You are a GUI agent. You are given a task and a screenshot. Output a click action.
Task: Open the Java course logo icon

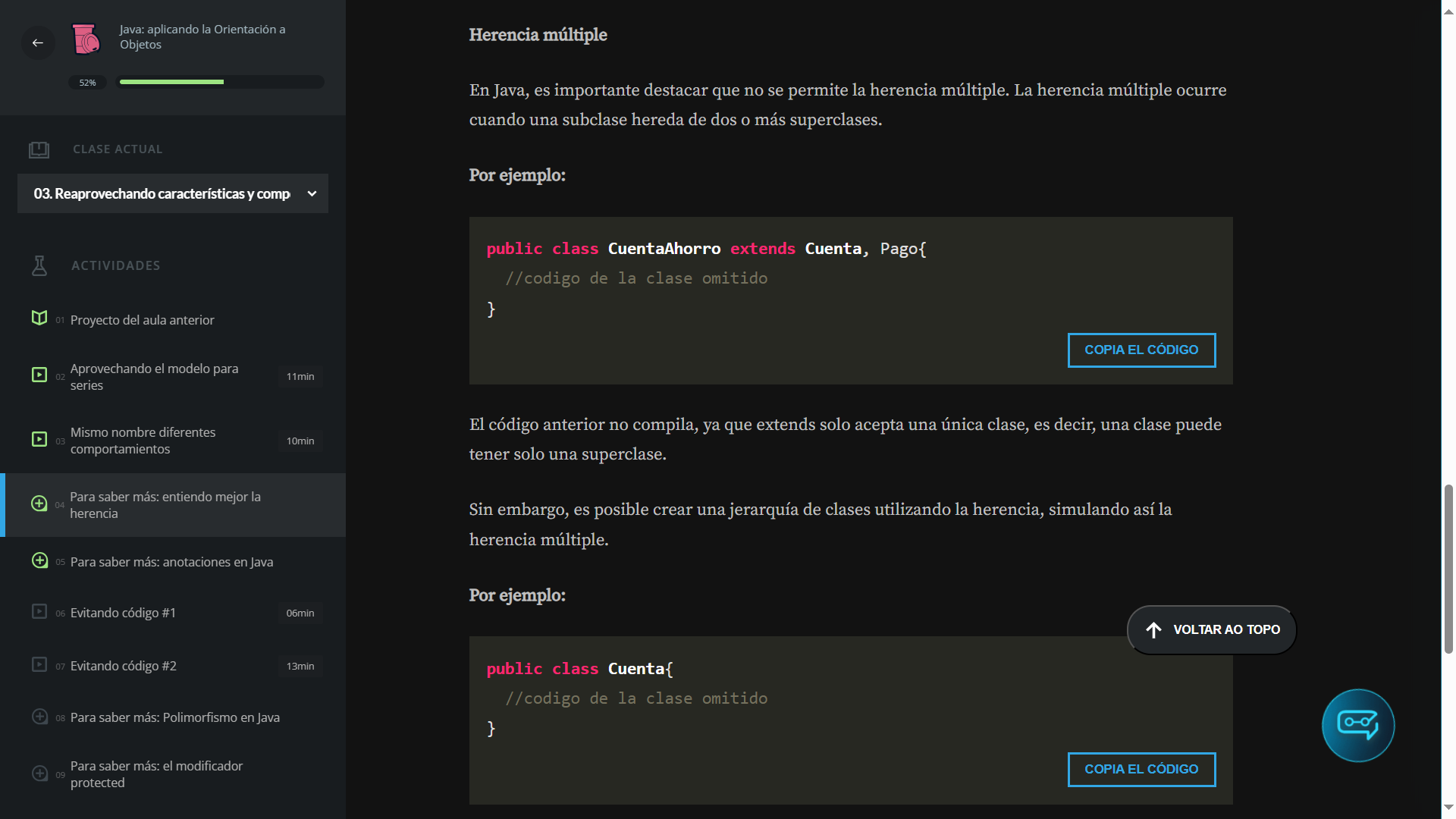pyautogui.click(x=86, y=39)
